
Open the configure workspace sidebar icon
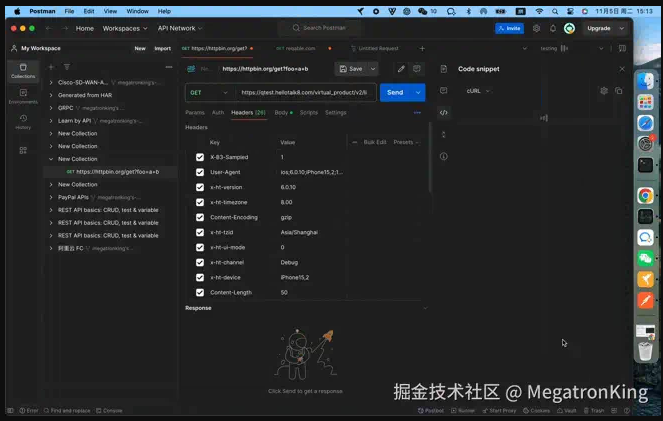(23, 150)
